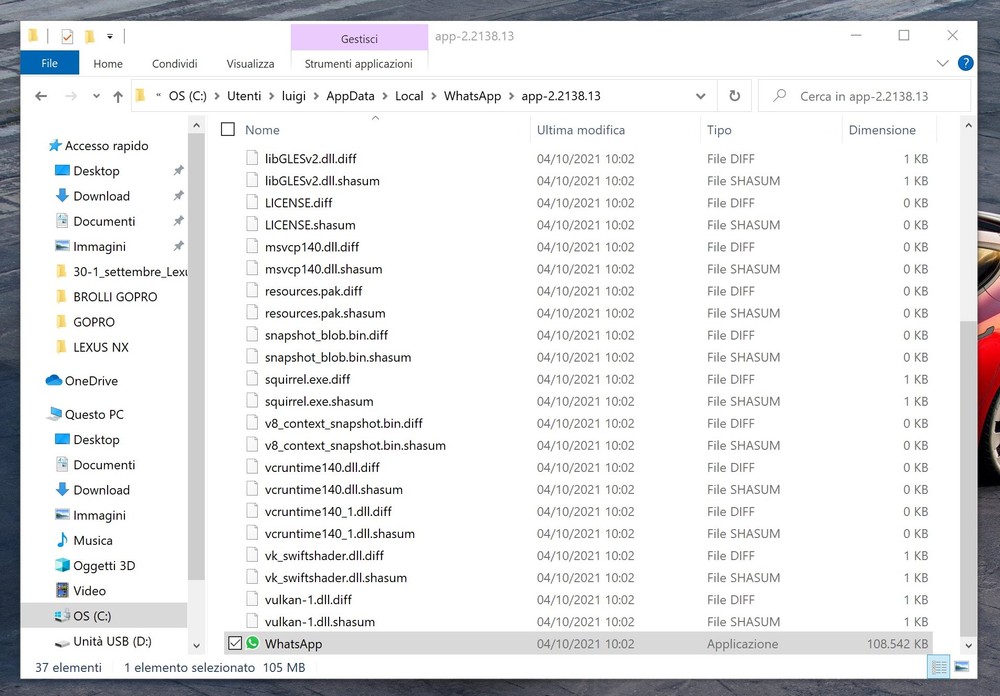Switch to large thumbnails view icon
Screen dimensions: 1000x696
point(962,667)
